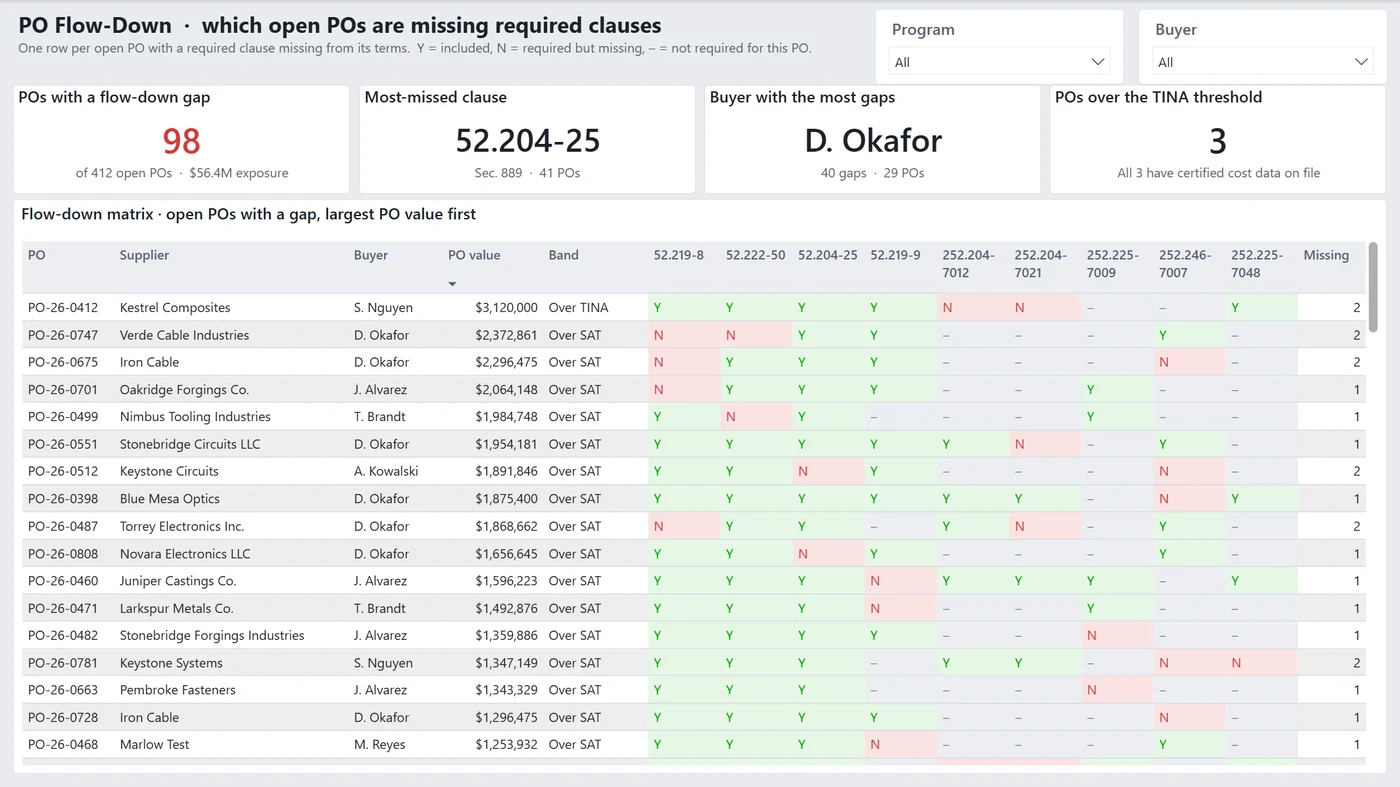
Task: Click the 252.246-7007 clause column header
Action: point(1187,264)
